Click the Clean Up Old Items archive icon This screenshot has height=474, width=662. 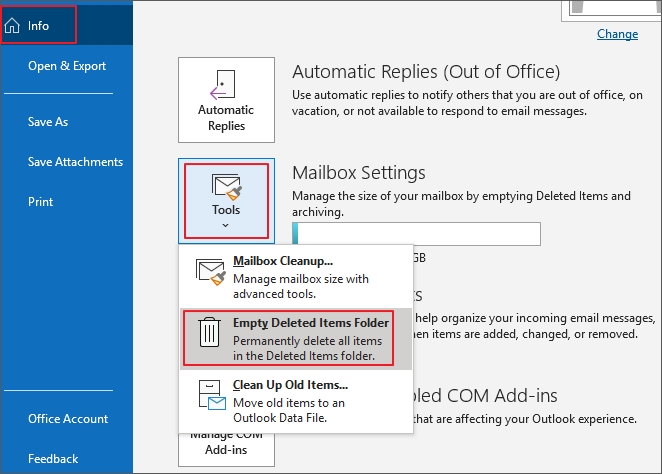212,395
